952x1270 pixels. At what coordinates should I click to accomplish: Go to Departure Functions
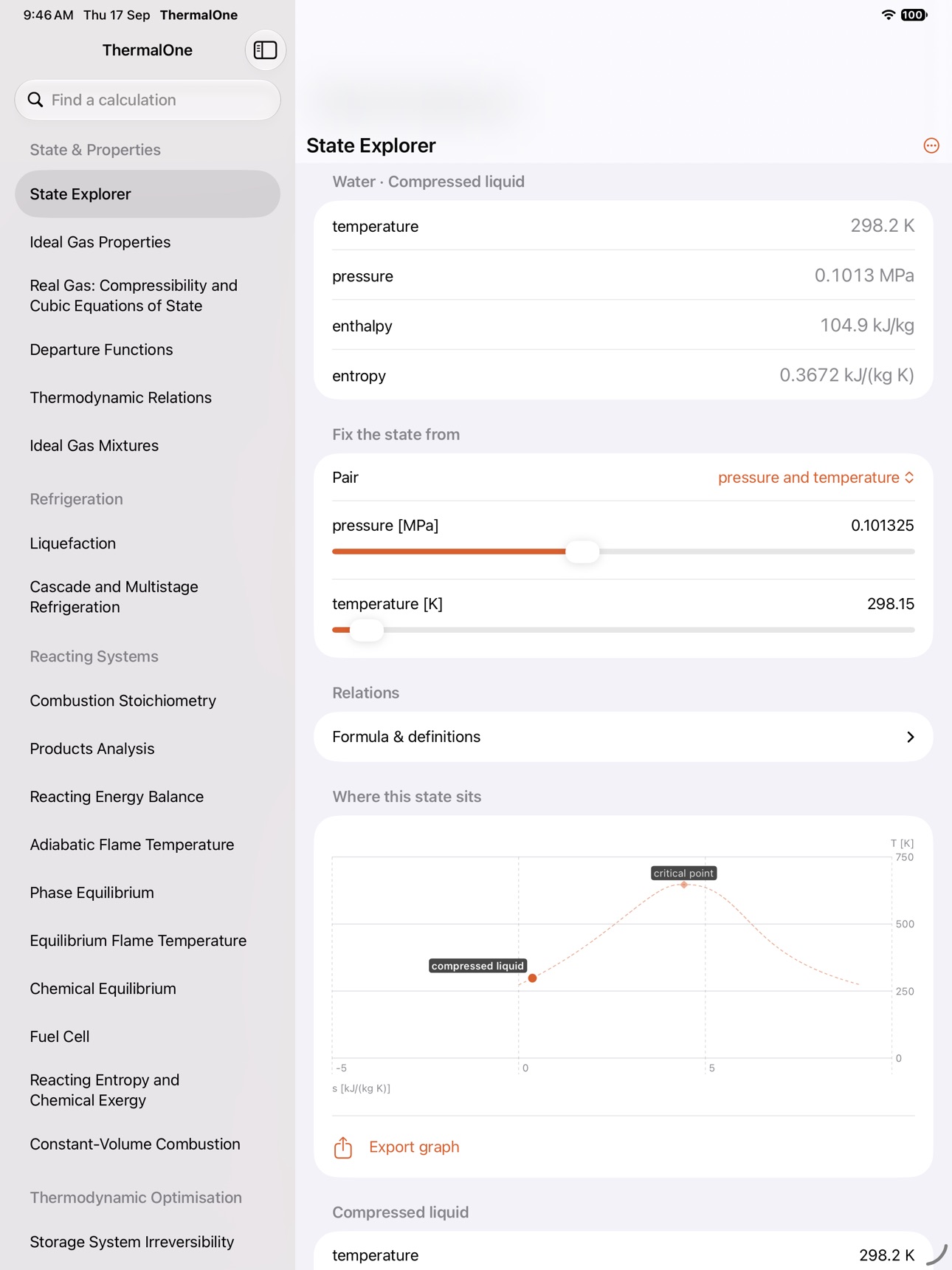(148, 349)
